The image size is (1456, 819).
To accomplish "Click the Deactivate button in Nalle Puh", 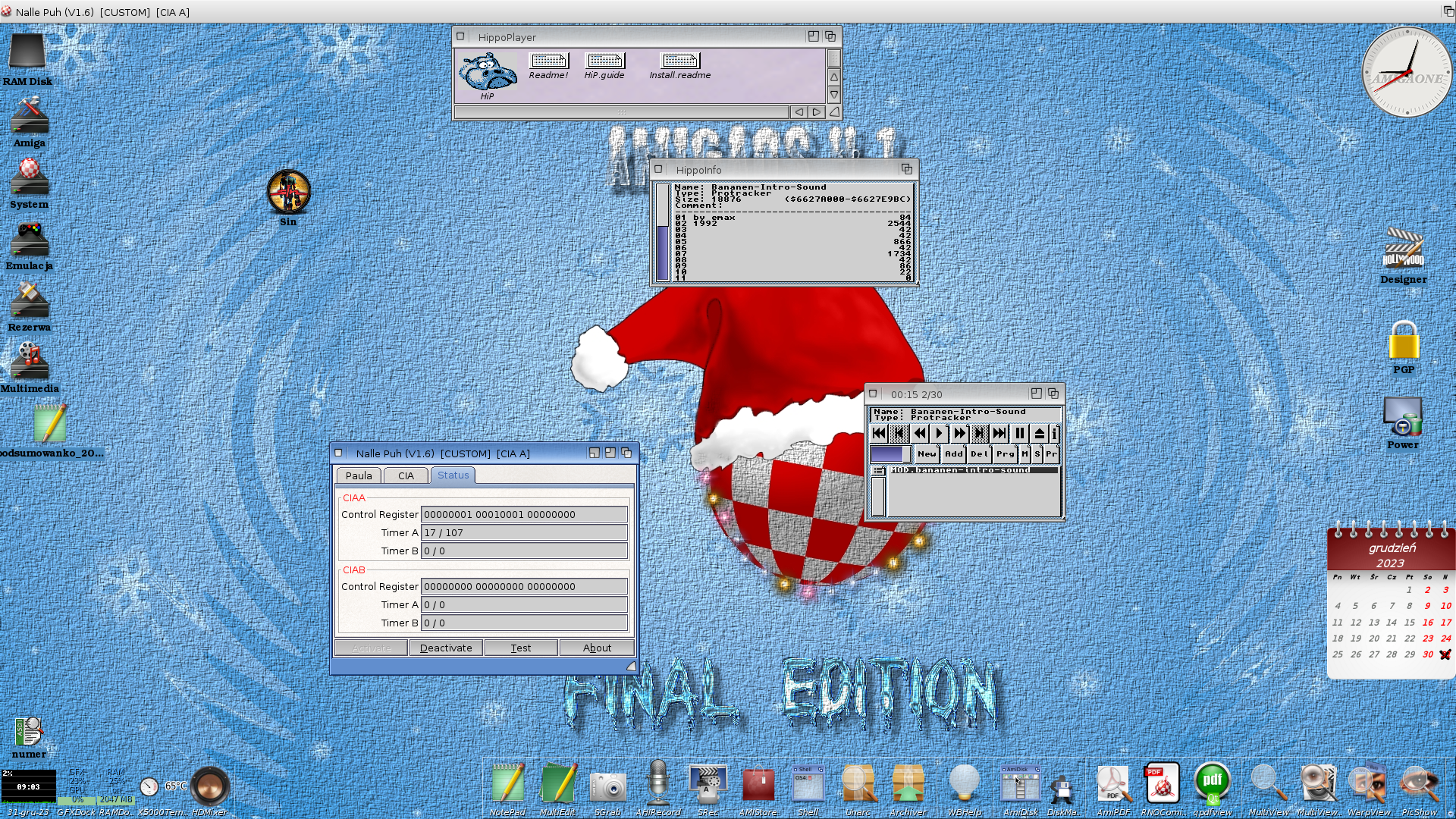I will tap(446, 648).
